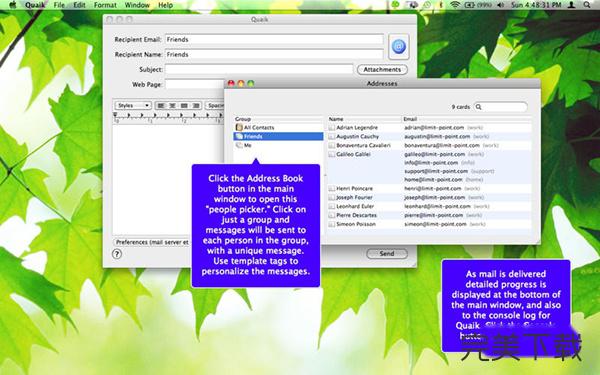Open the Window menu
The height and width of the screenshot is (375, 600).
point(137,5)
